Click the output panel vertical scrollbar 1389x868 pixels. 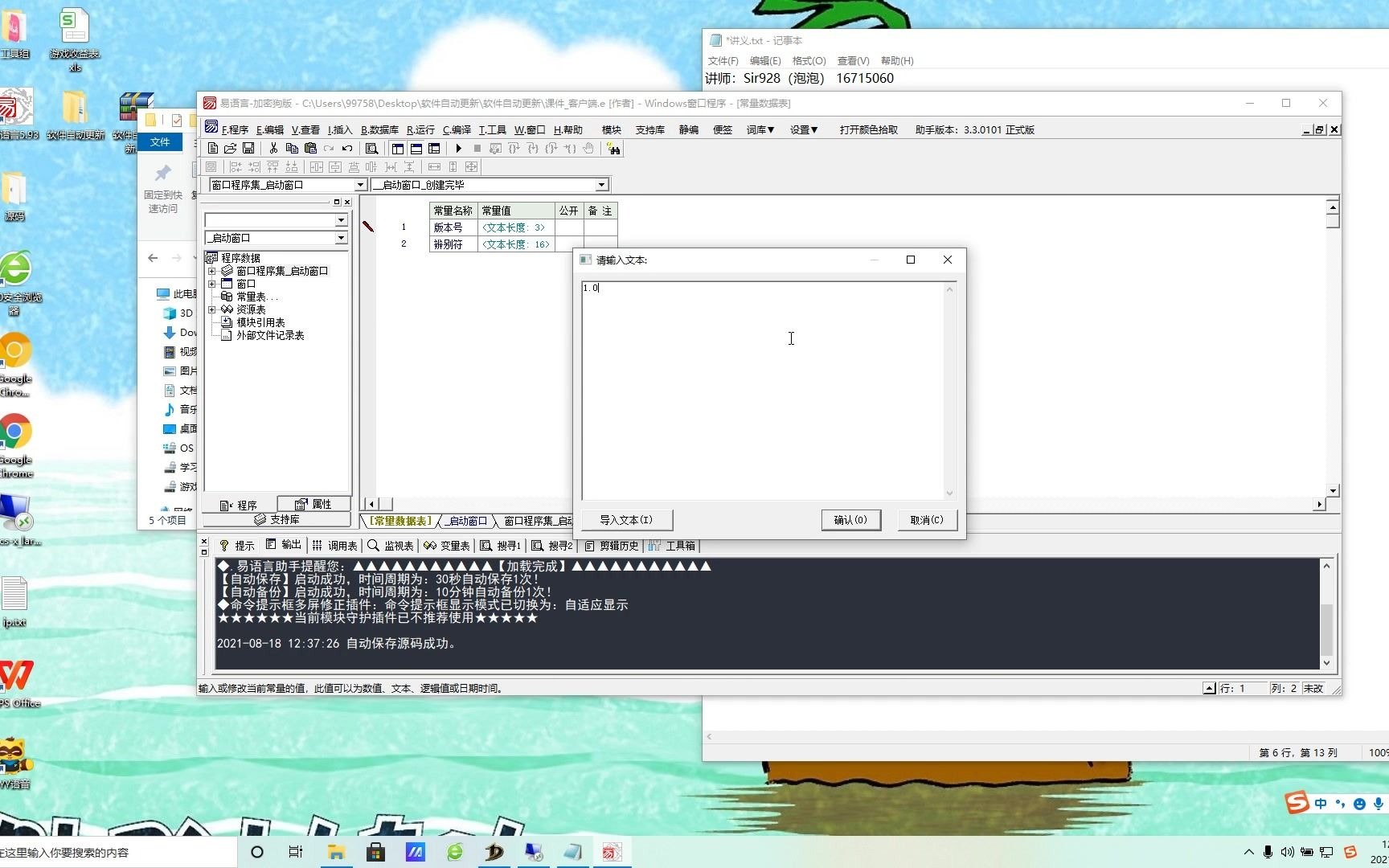point(1326,616)
